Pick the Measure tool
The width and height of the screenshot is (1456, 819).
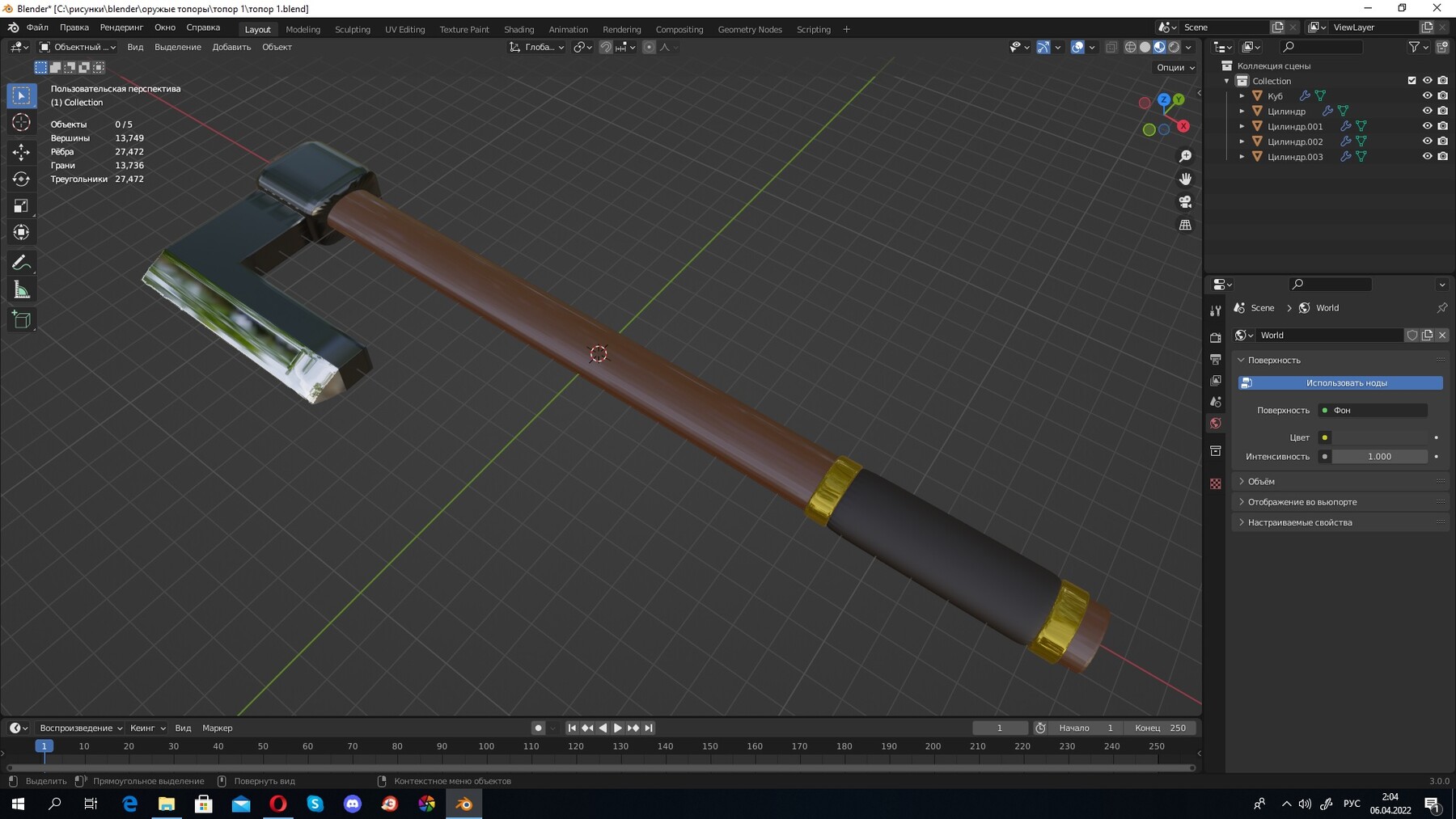pos(22,288)
